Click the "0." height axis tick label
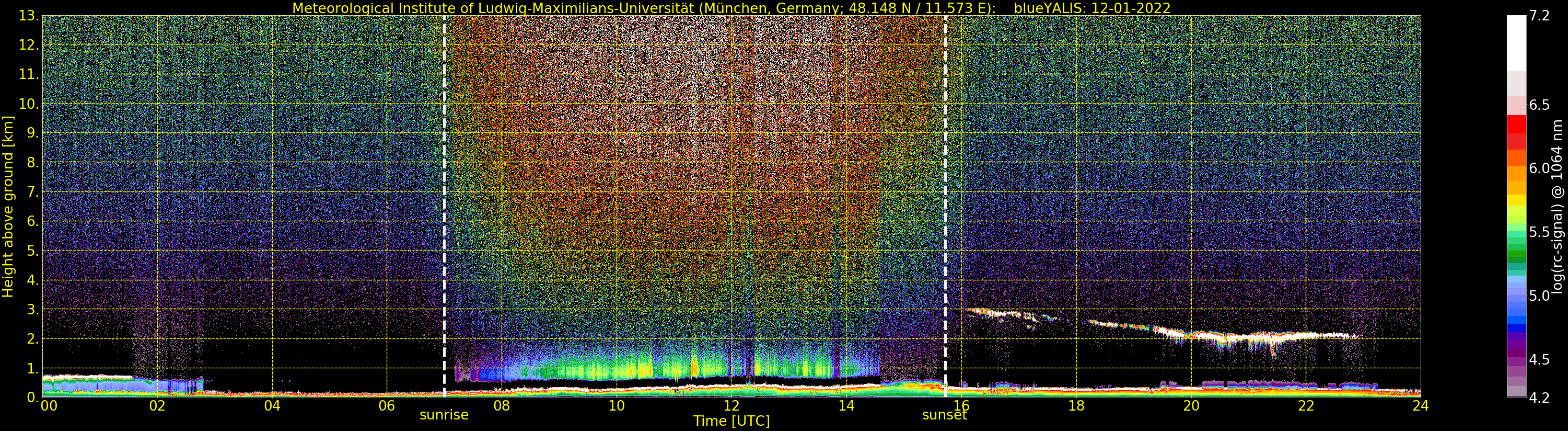1568x431 pixels. coord(33,397)
